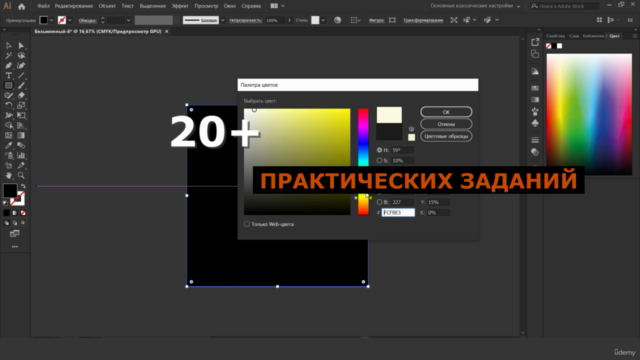Open the 'Эффект' menu
640x360 pixels.
coord(180,6)
